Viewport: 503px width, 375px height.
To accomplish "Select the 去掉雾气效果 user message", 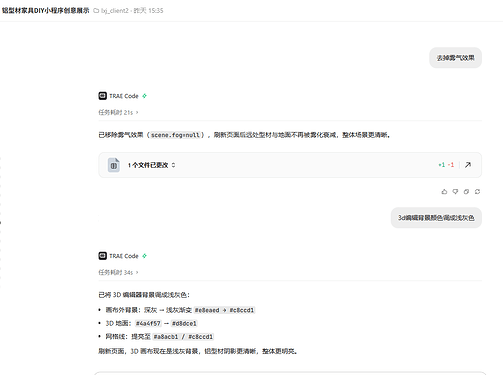I will [455, 58].
